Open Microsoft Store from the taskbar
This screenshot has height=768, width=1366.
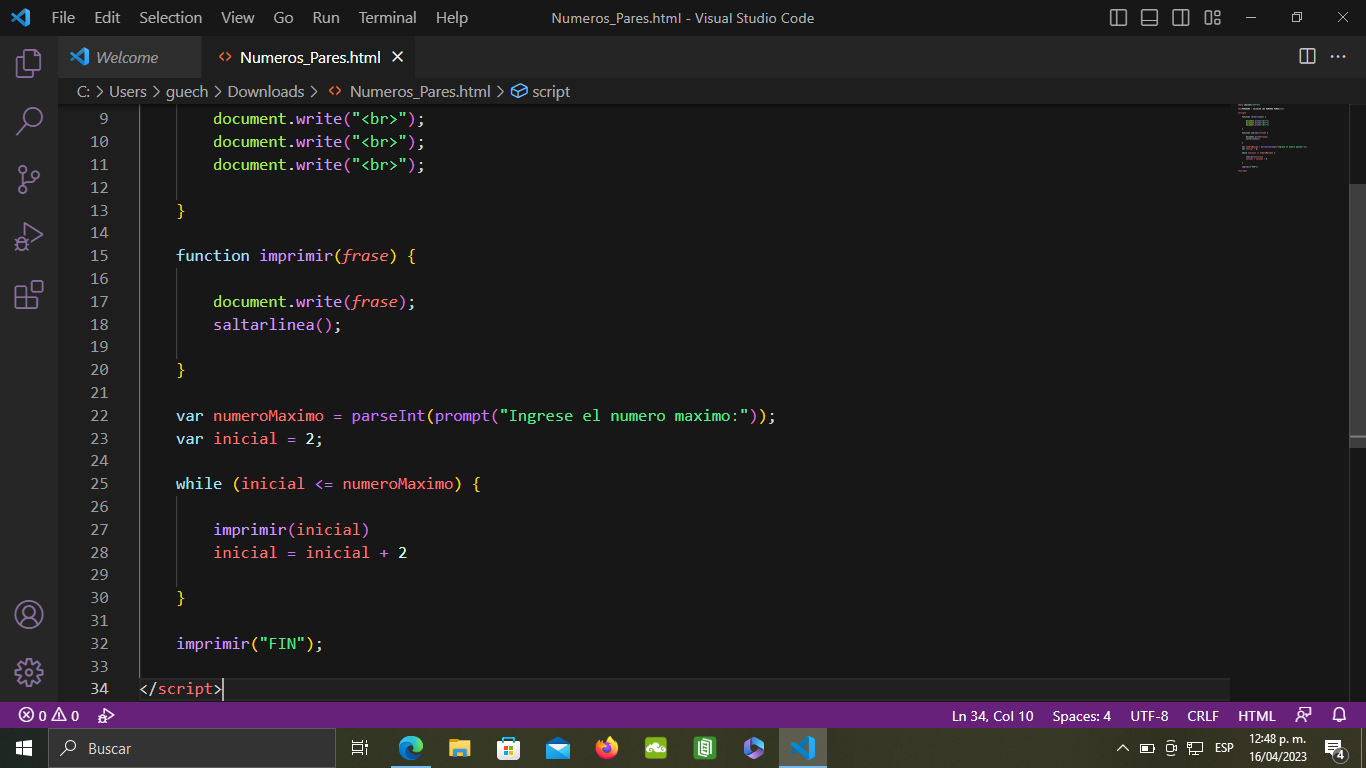pyautogui.click(x=508, y=748)
